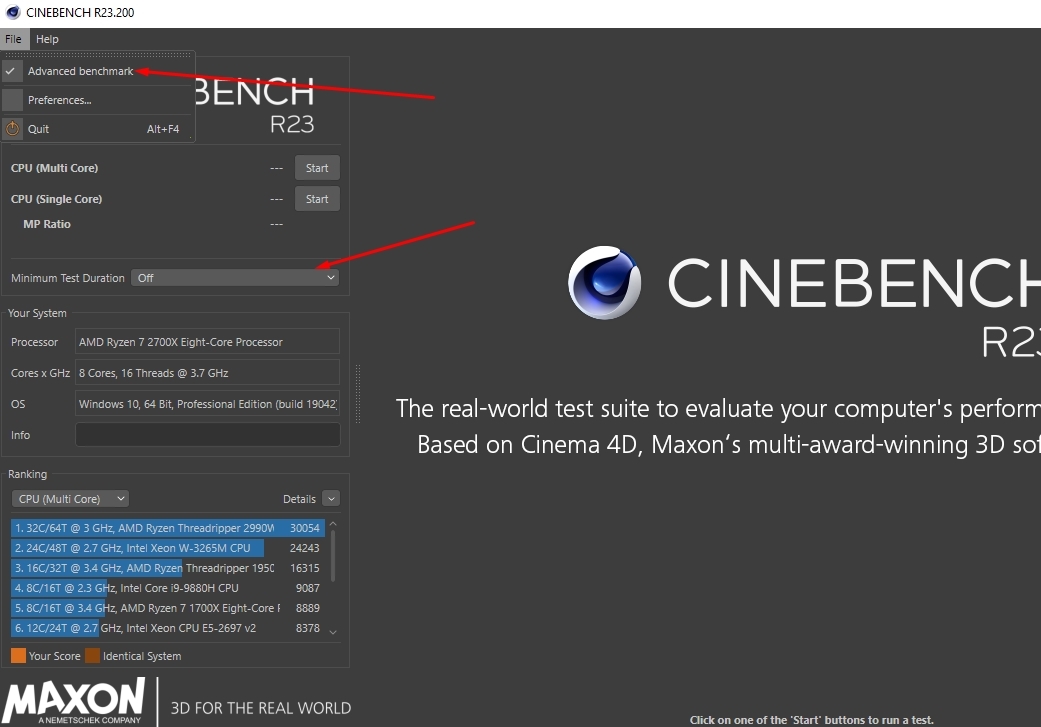Click the Cinebench sphere logo
The image size is (1041, 727).
pyautogui.click(x=604, y=283)
